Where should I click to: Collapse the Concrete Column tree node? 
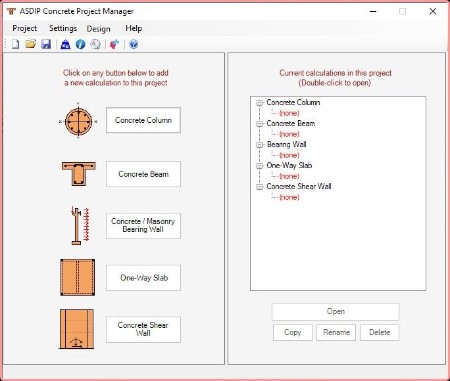[259, 103]
